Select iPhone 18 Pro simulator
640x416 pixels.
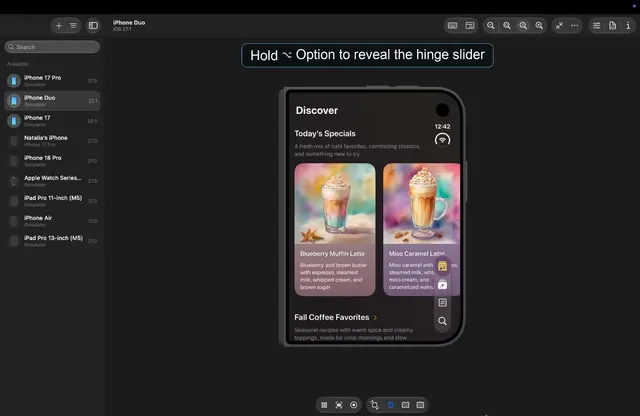pyautogui.click(x=52, y=160)
